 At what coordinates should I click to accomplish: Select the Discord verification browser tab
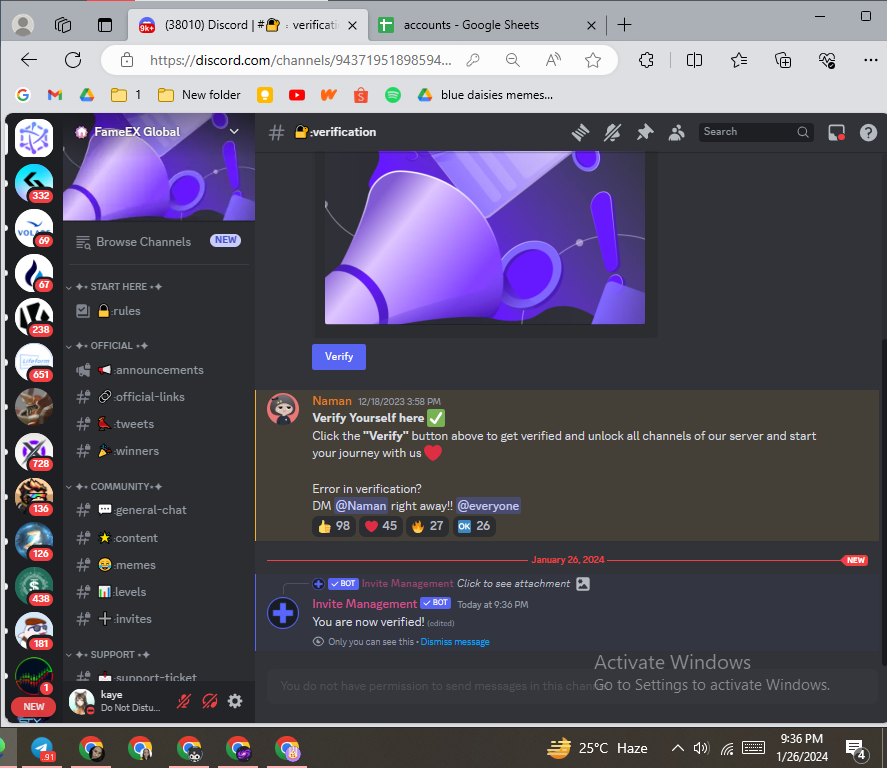pyautogui.click(x=248, y=25)
